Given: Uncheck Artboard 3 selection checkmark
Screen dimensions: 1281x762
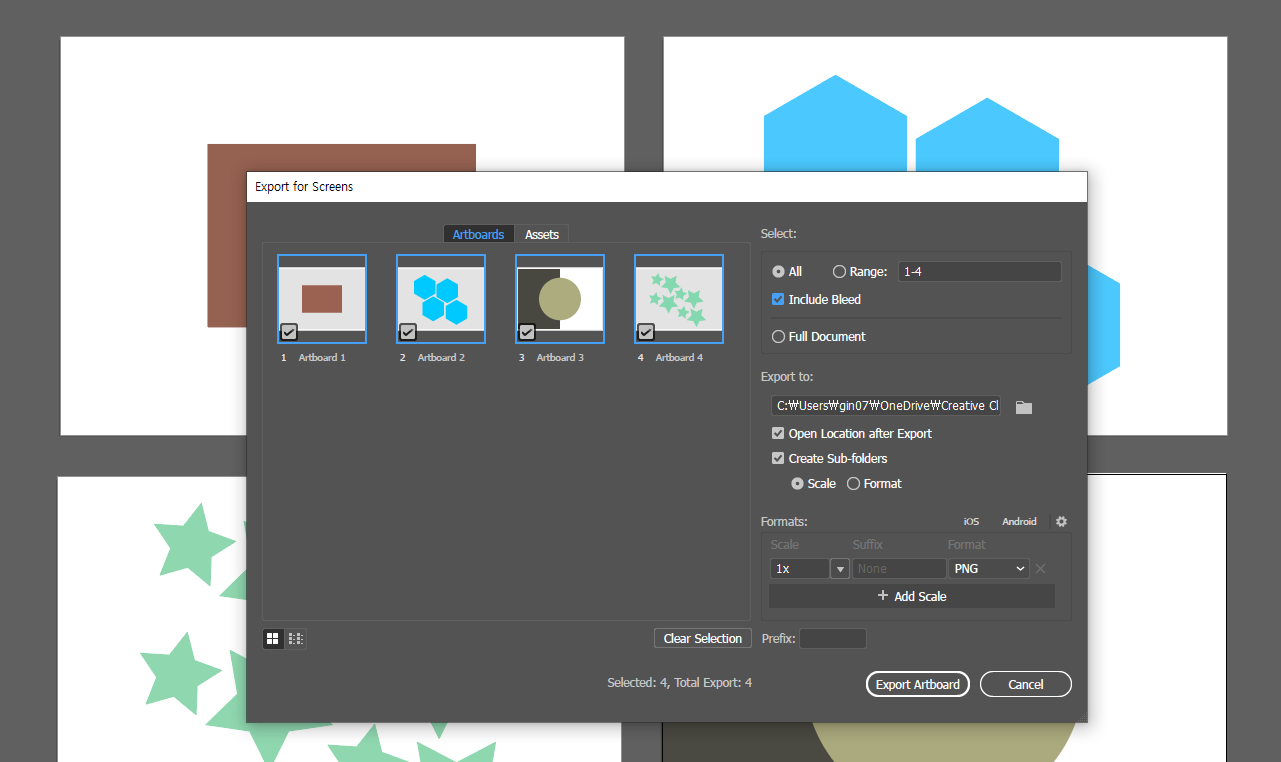Looking at the screenshot, I should 526,332.
